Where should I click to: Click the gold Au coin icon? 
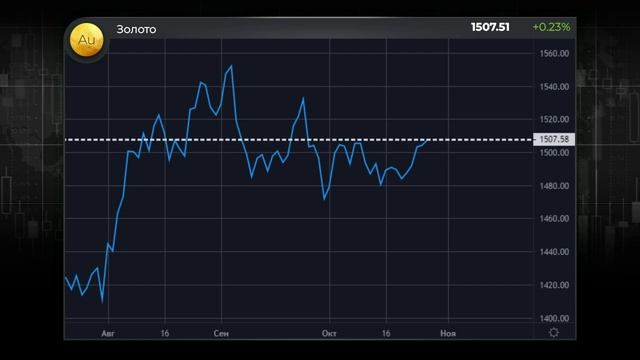pyautogui.click(x=87, y=40)
